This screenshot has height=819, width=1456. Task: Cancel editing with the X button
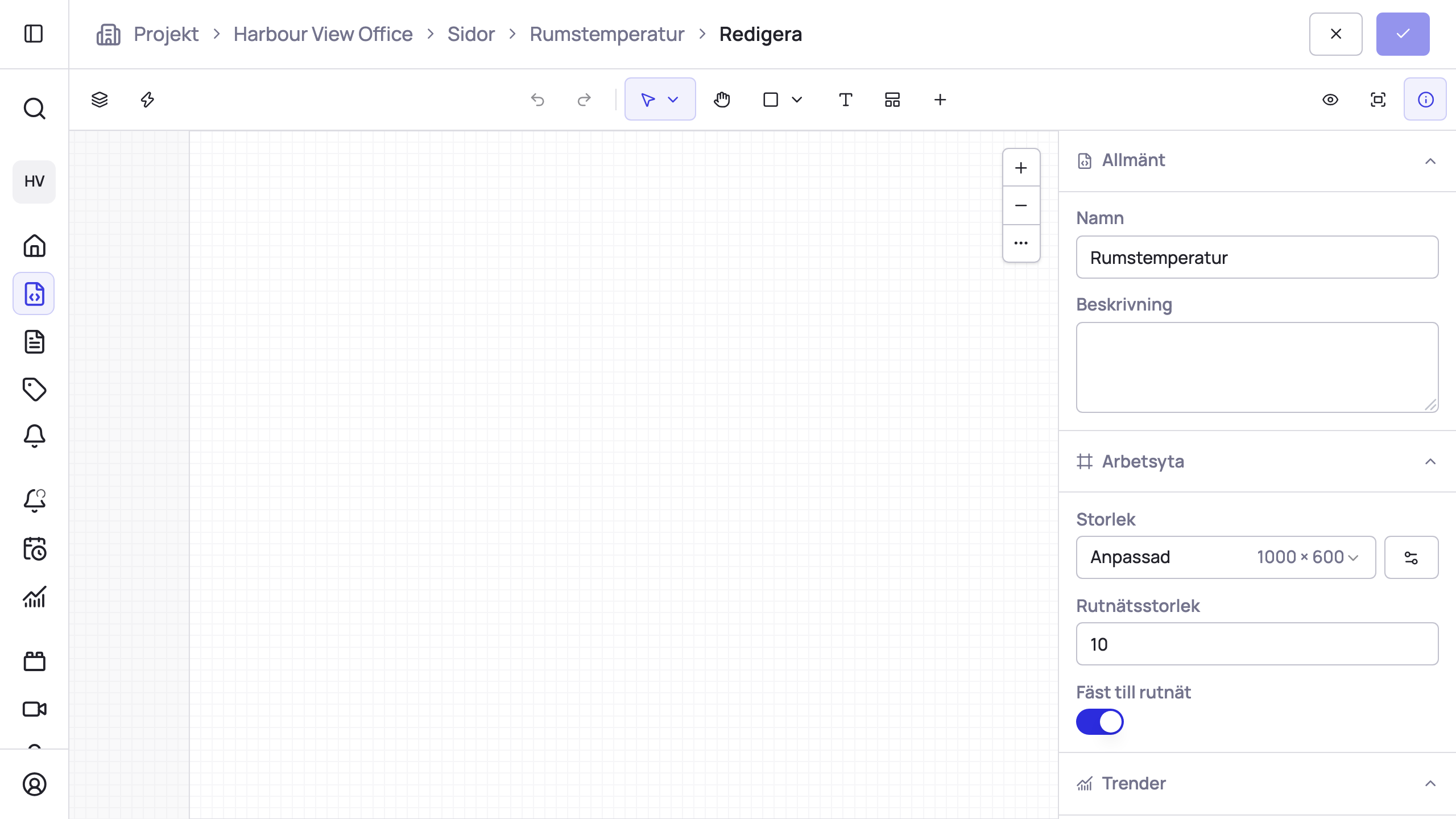pyautogui.click(x=1335, y=34)
